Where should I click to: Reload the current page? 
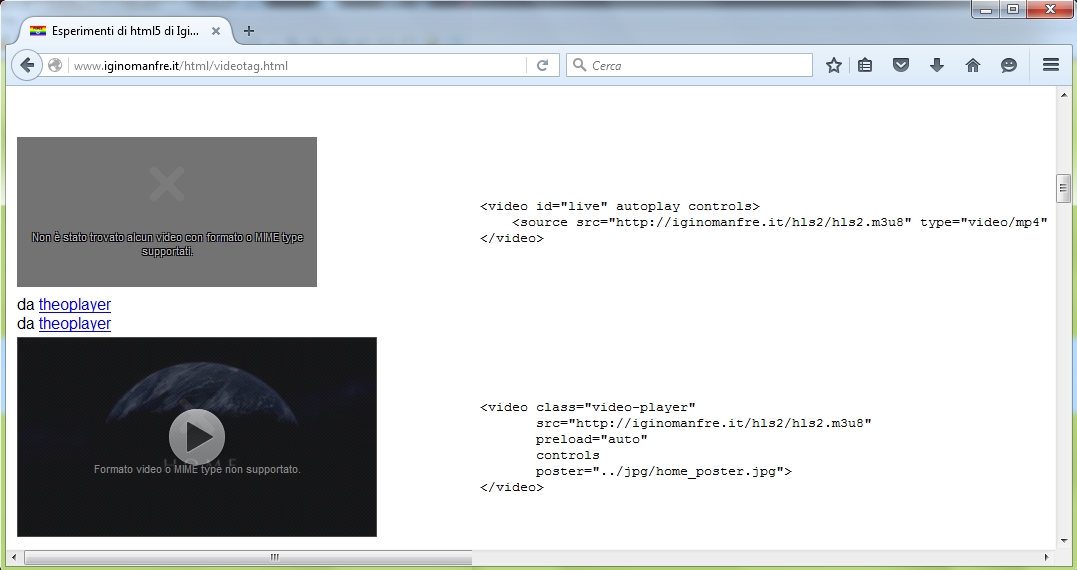coord(543,65)
